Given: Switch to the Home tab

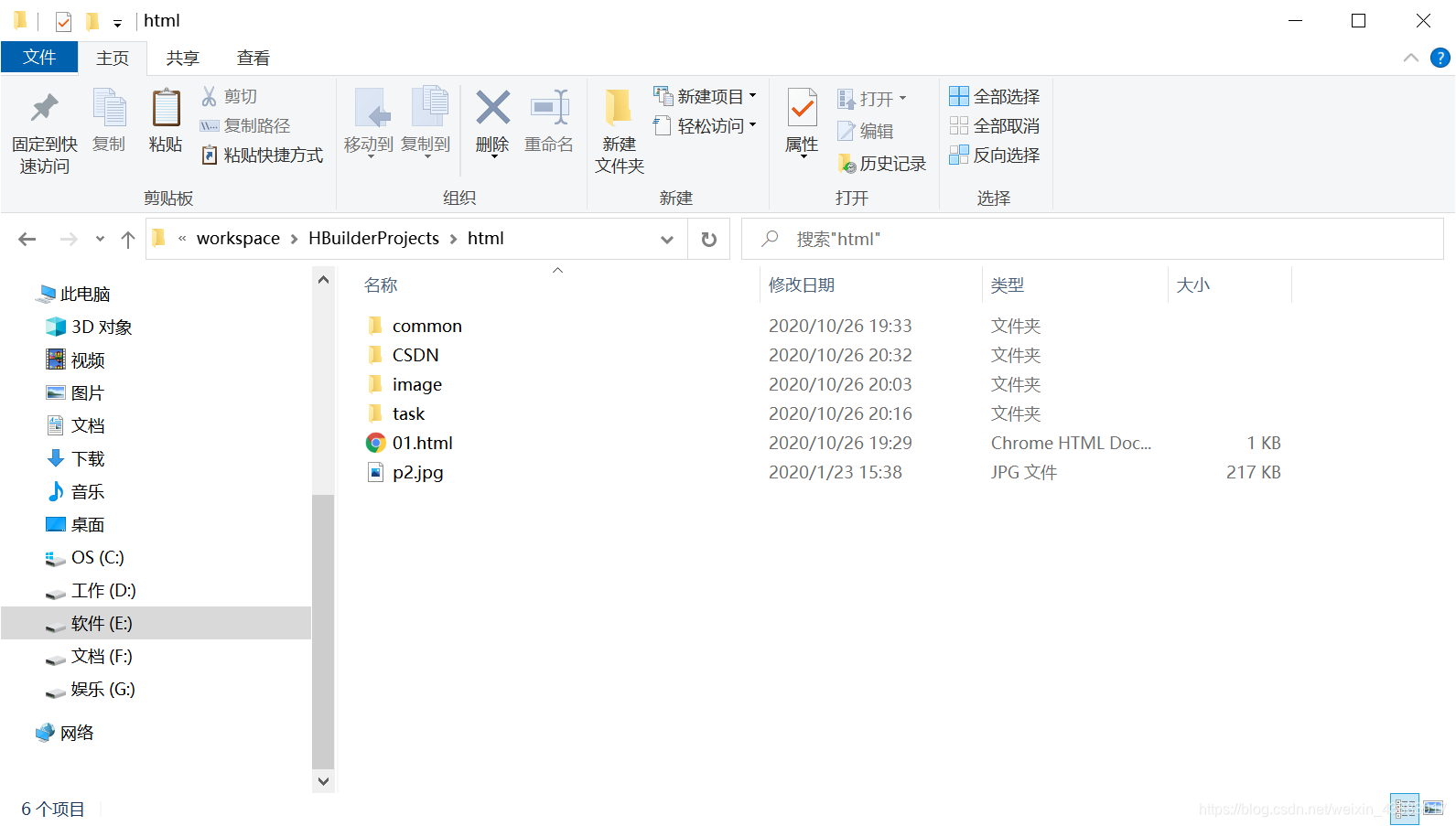Looking at the screenshot, I should click(x=113, y=58).
